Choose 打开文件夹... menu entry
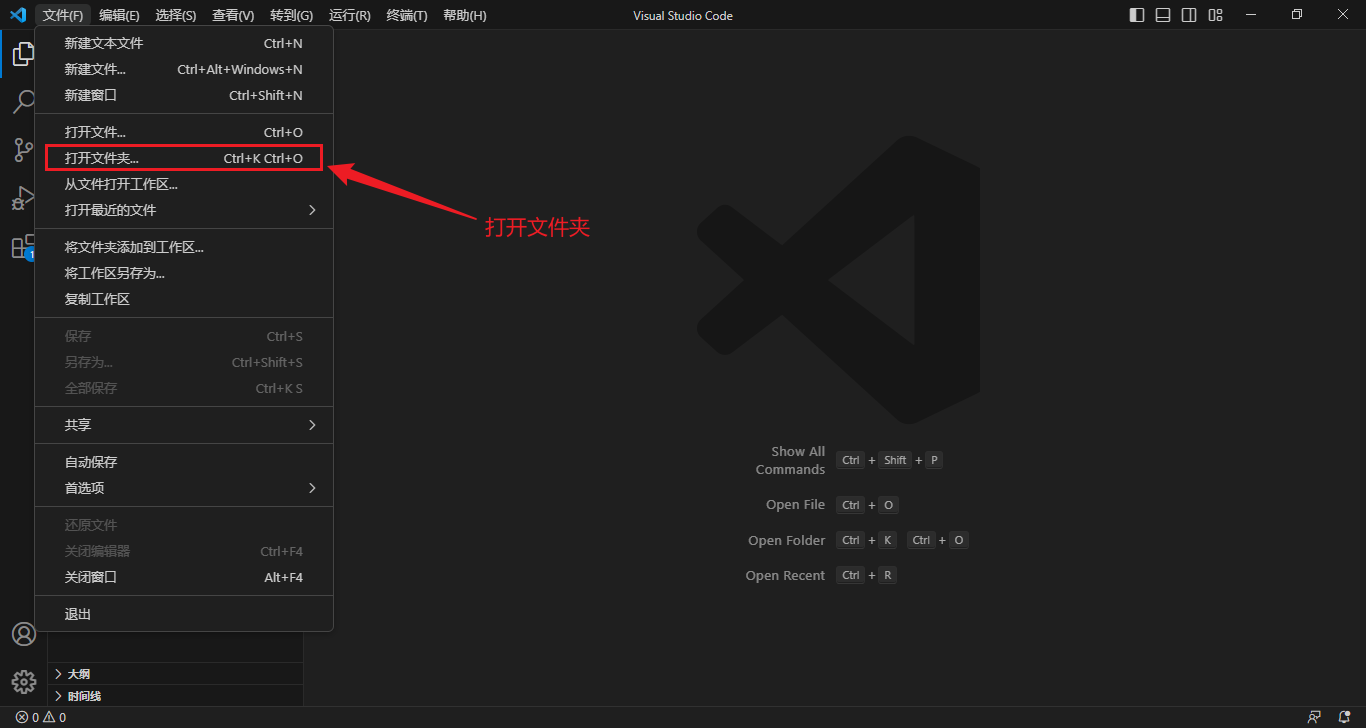Viewport: 1366px width, 728px height. [184, 158]
